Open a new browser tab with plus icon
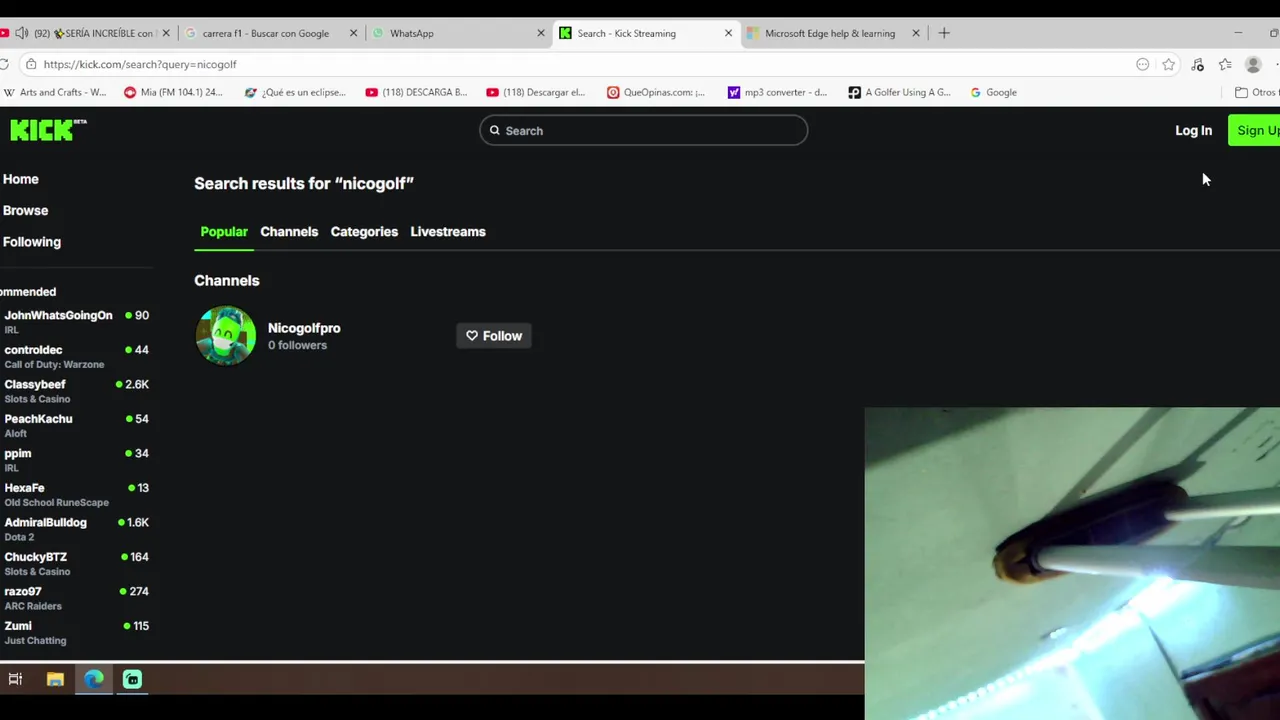1280x720 pixels. [x=944, y=33]
